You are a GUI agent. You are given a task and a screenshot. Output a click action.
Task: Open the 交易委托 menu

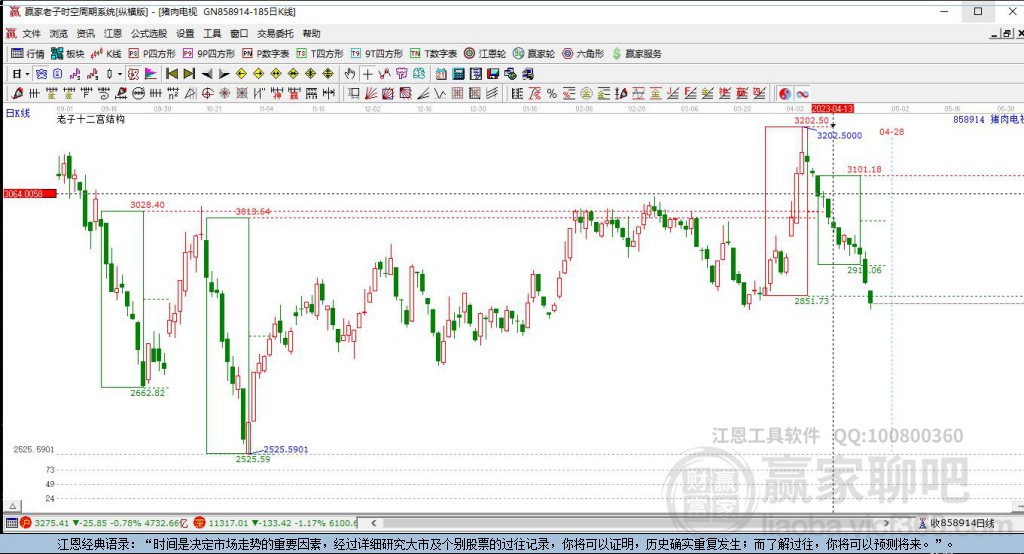(x=275, y=33)
